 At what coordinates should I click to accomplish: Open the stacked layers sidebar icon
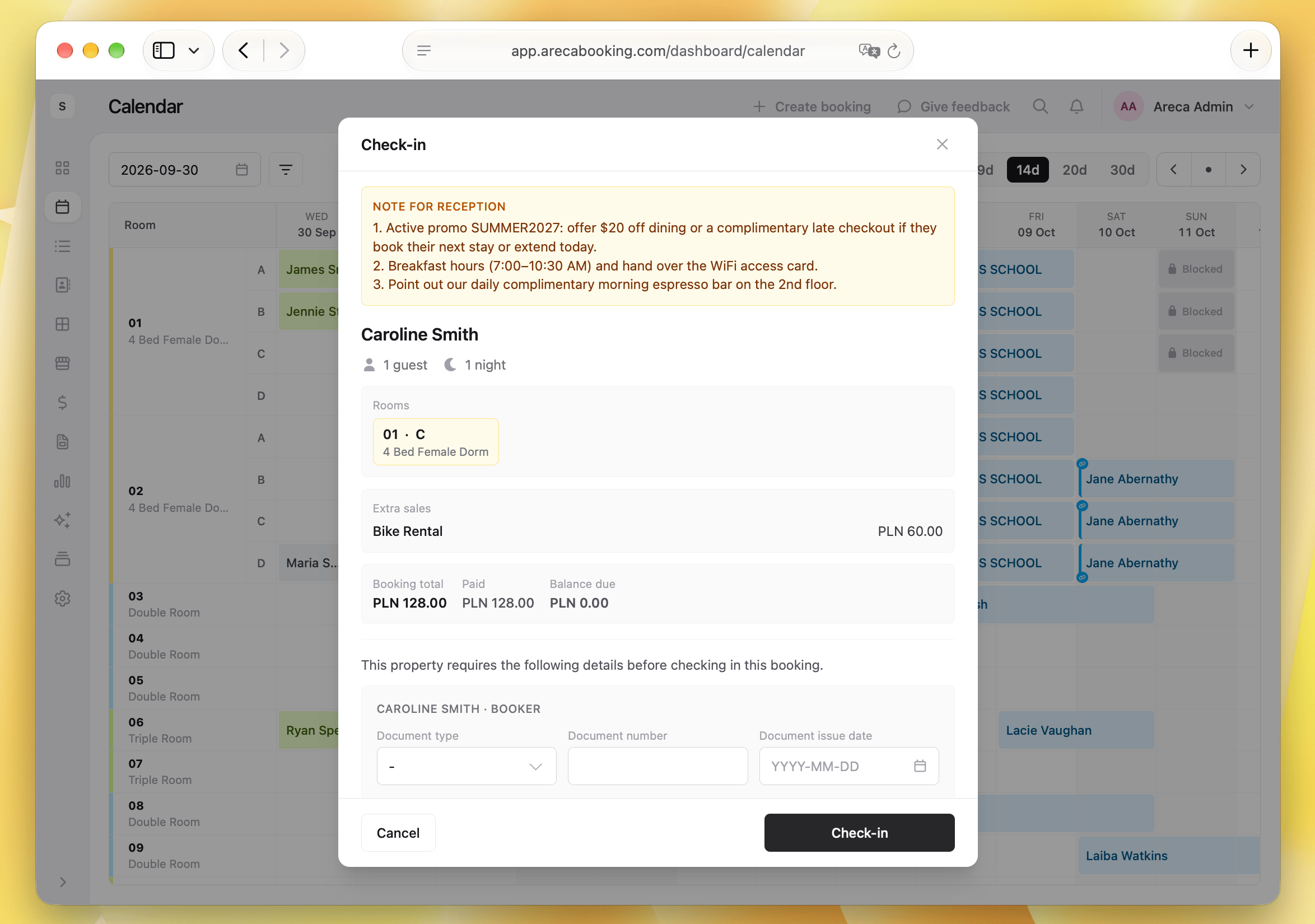click(62, 559)
